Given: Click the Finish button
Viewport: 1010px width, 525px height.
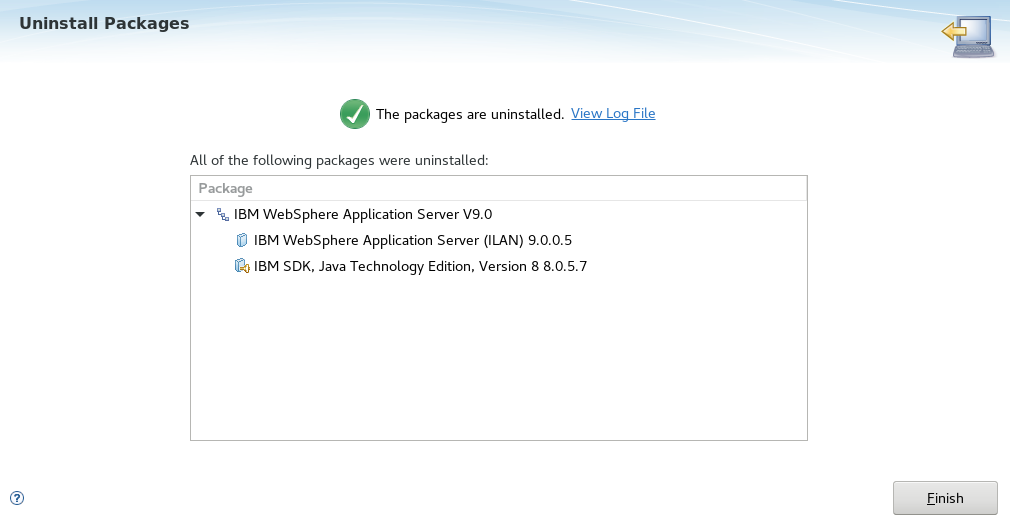Looking at the screenshot, I should 945,498.
